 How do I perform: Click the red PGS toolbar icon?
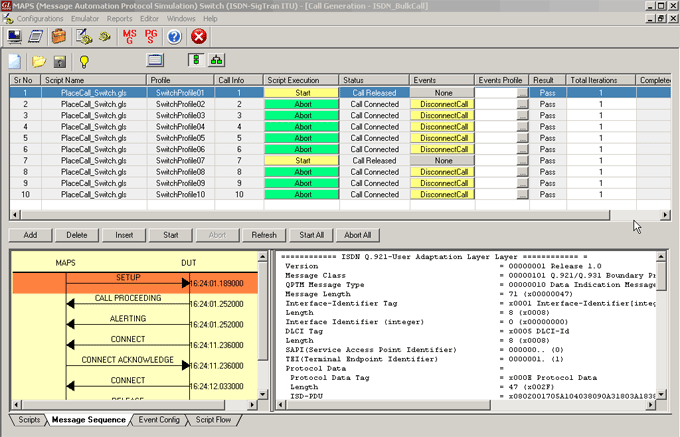tap(151, 36)
